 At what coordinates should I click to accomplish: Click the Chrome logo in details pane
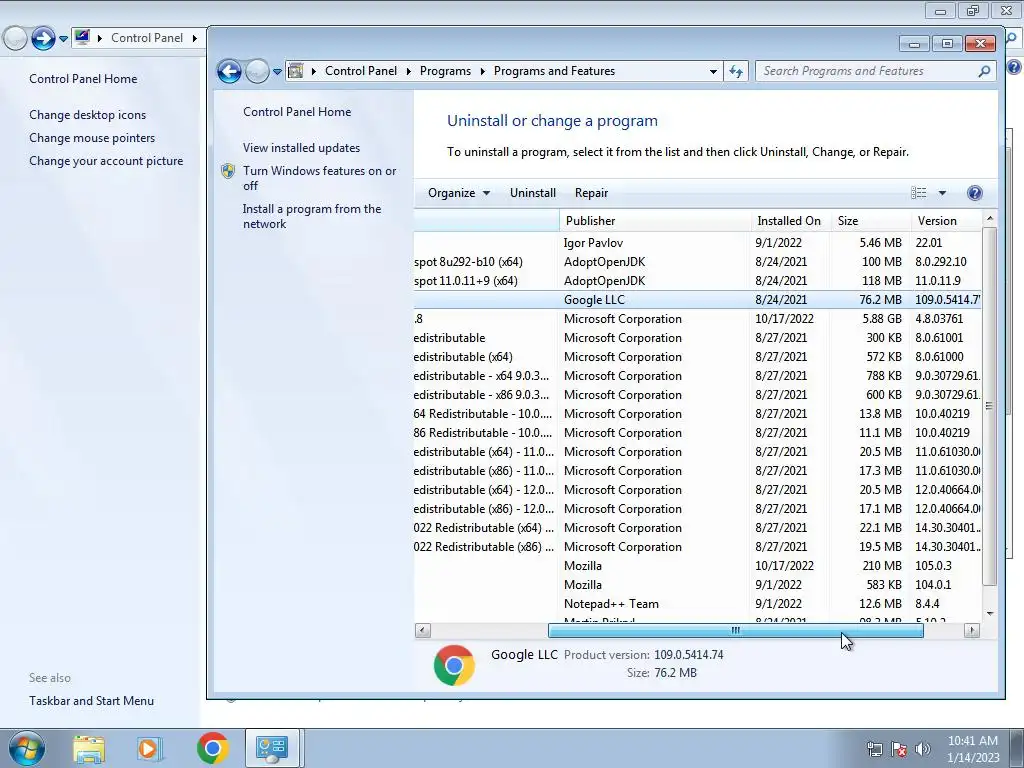(x=454, y=665)
